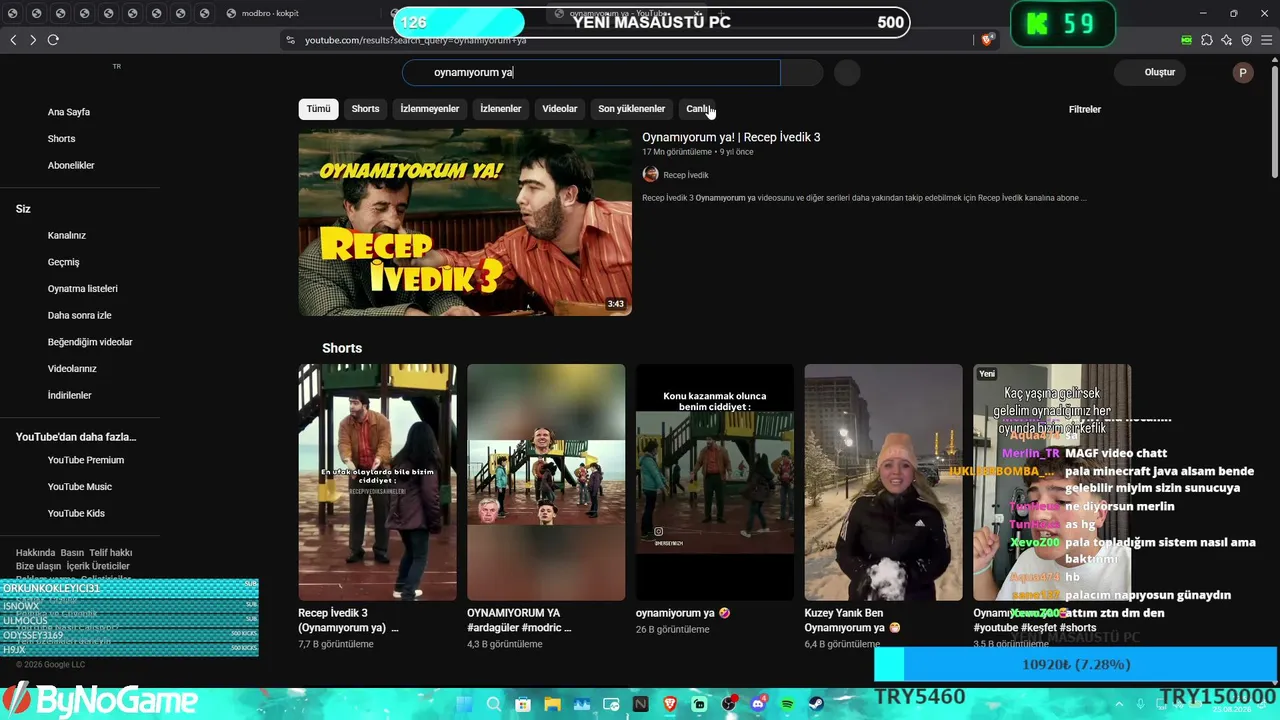Viewport: 1280px width, 720px height.
Task: Open the Konu kazanmak olunca short thumbnail
Action: coord(715,482)
